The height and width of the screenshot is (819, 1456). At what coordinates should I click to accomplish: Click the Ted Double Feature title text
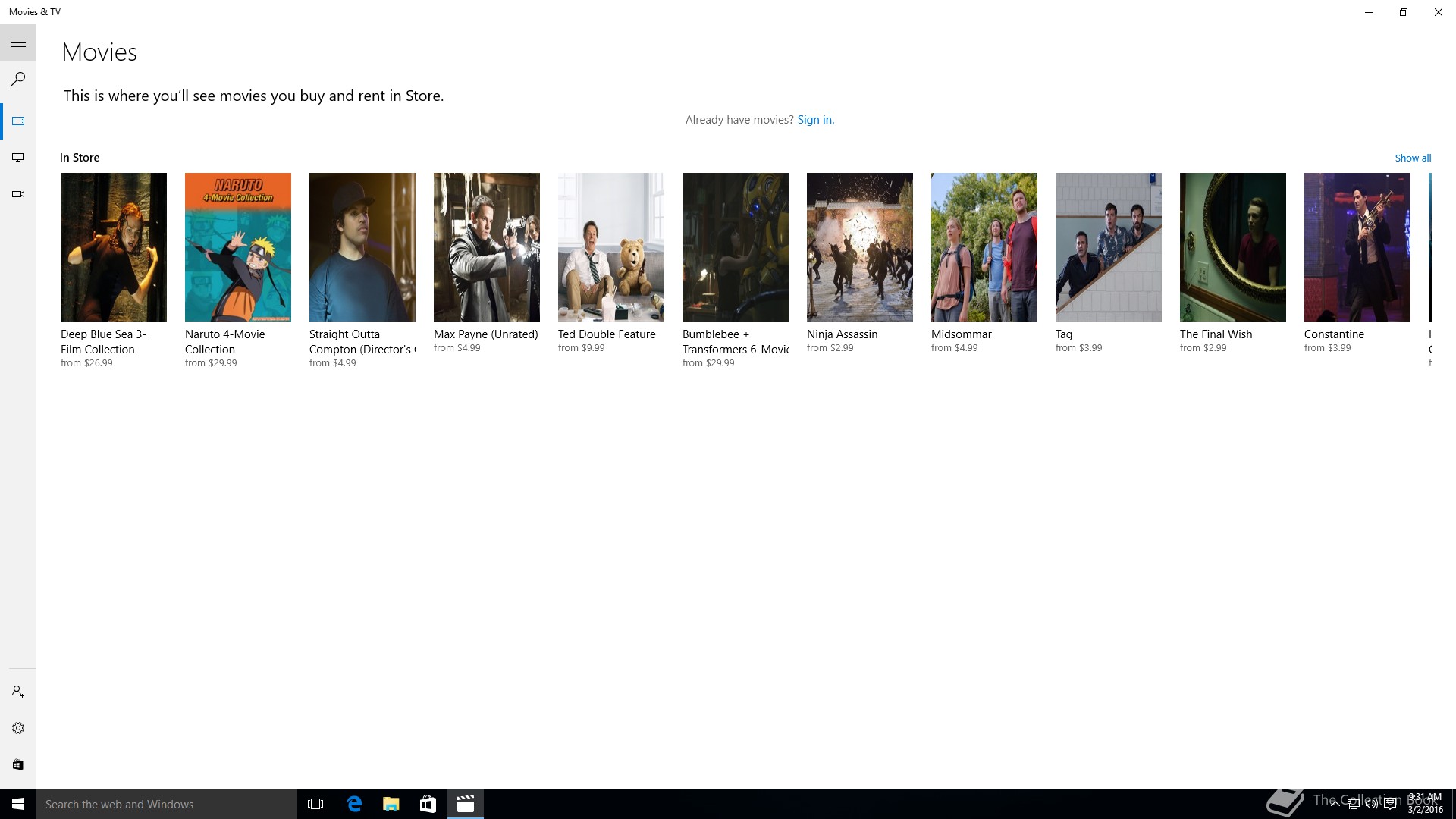pyautogui.click(x=607, y=334)
